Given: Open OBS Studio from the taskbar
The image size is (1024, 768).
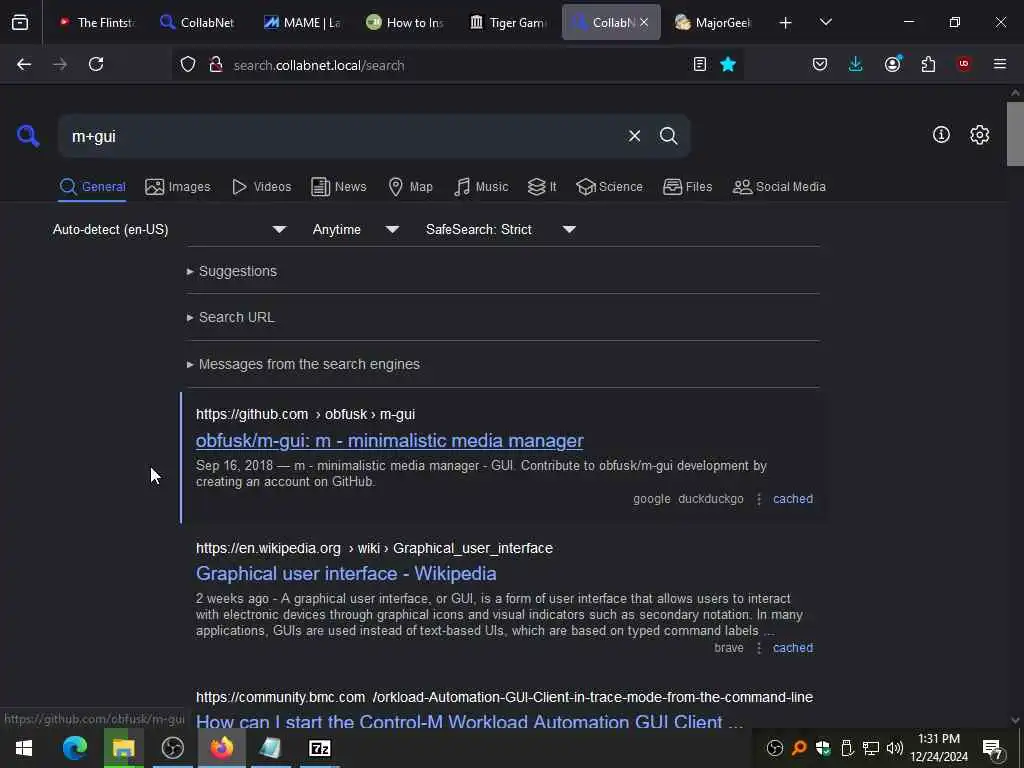Looking at the screenshot, I should pyautogui.click(x=172, y=748).
